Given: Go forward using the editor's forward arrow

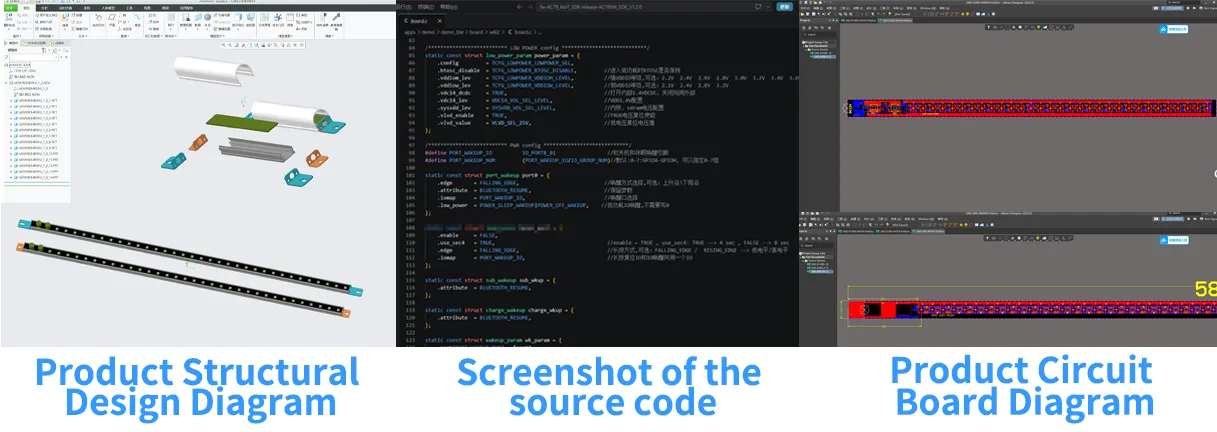Looking at the screenshot, I should [531, 6].
